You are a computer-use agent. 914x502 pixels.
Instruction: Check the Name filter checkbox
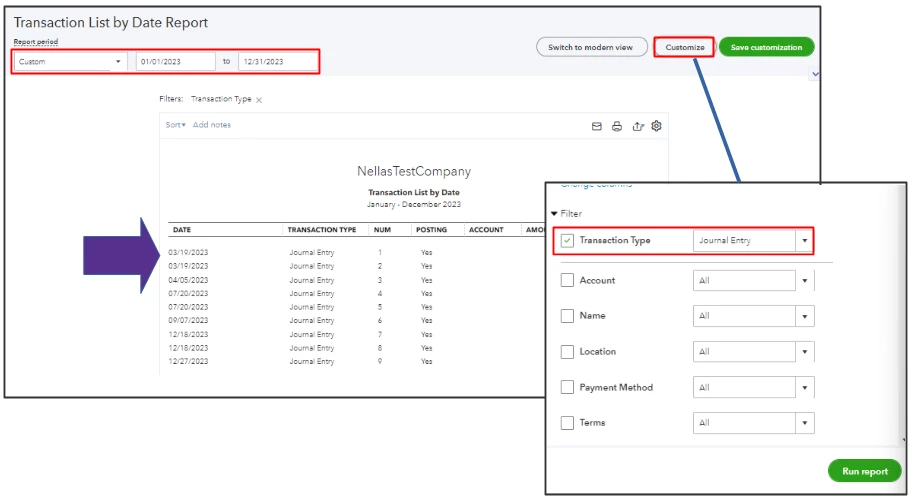567,316
